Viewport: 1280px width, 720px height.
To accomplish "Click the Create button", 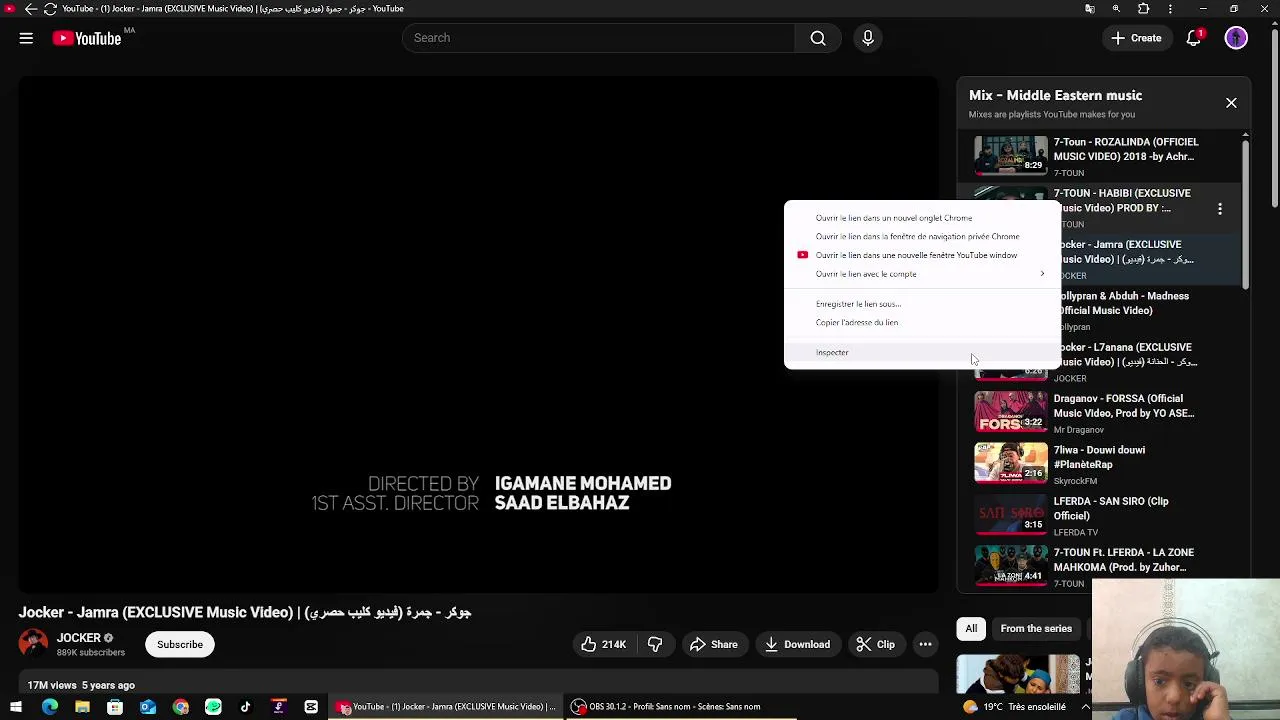I will click(x=1136, y=38).
